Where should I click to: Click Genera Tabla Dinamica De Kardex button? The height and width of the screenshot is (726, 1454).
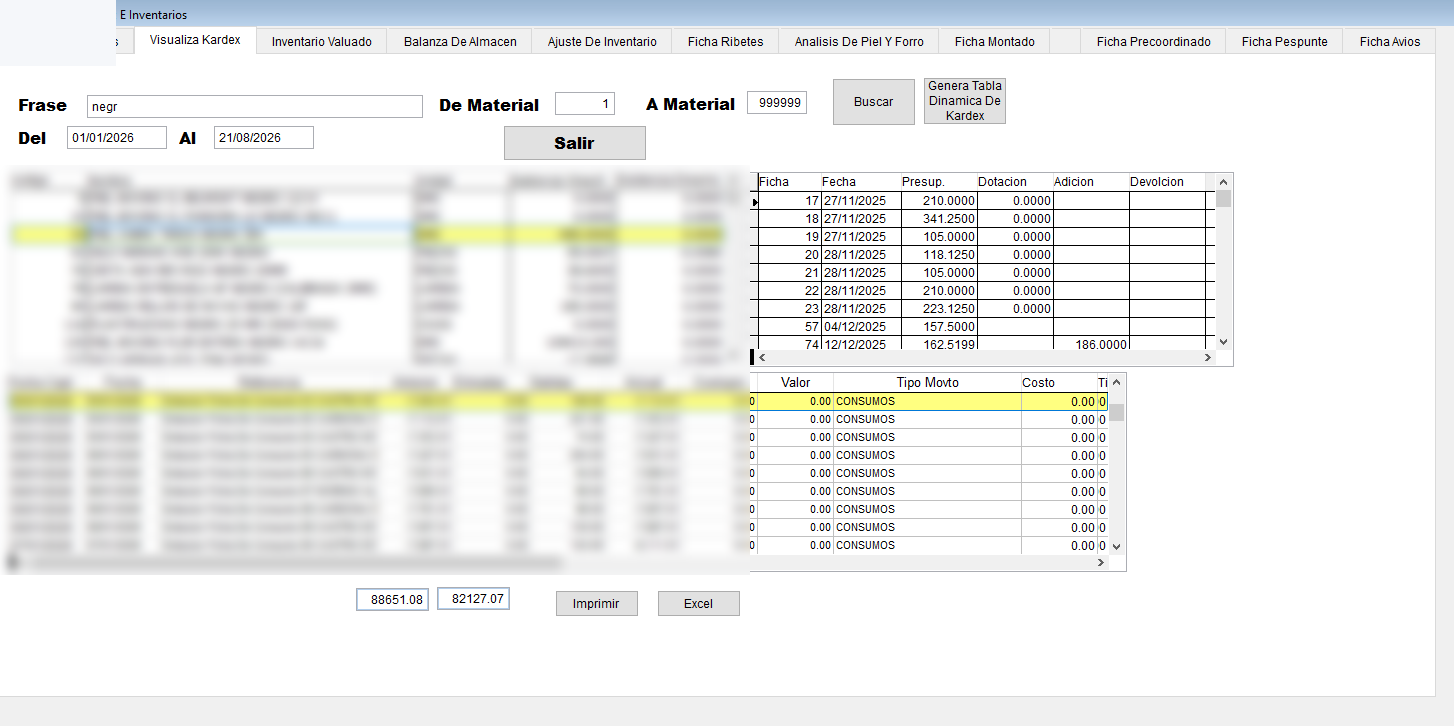(x=964, y=101)
